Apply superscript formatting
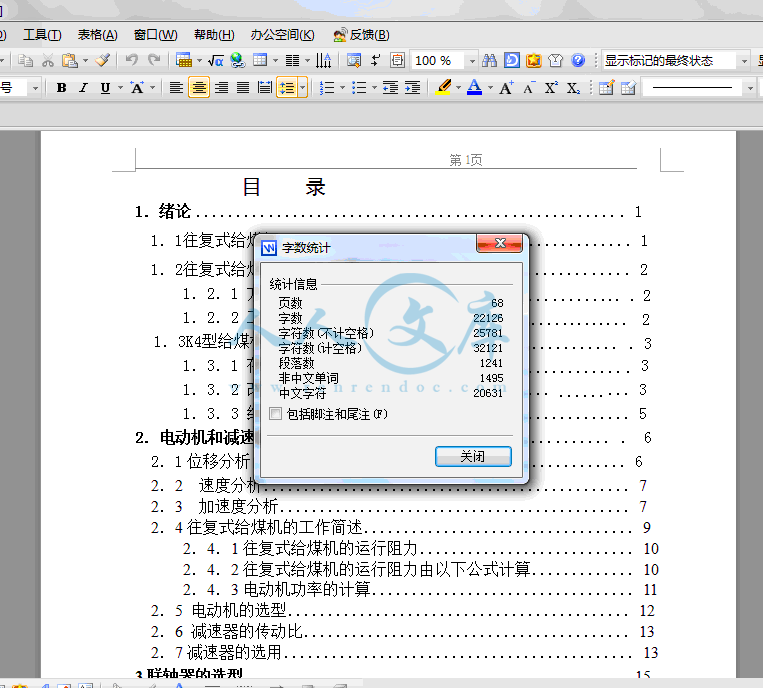 click(551, 88)
